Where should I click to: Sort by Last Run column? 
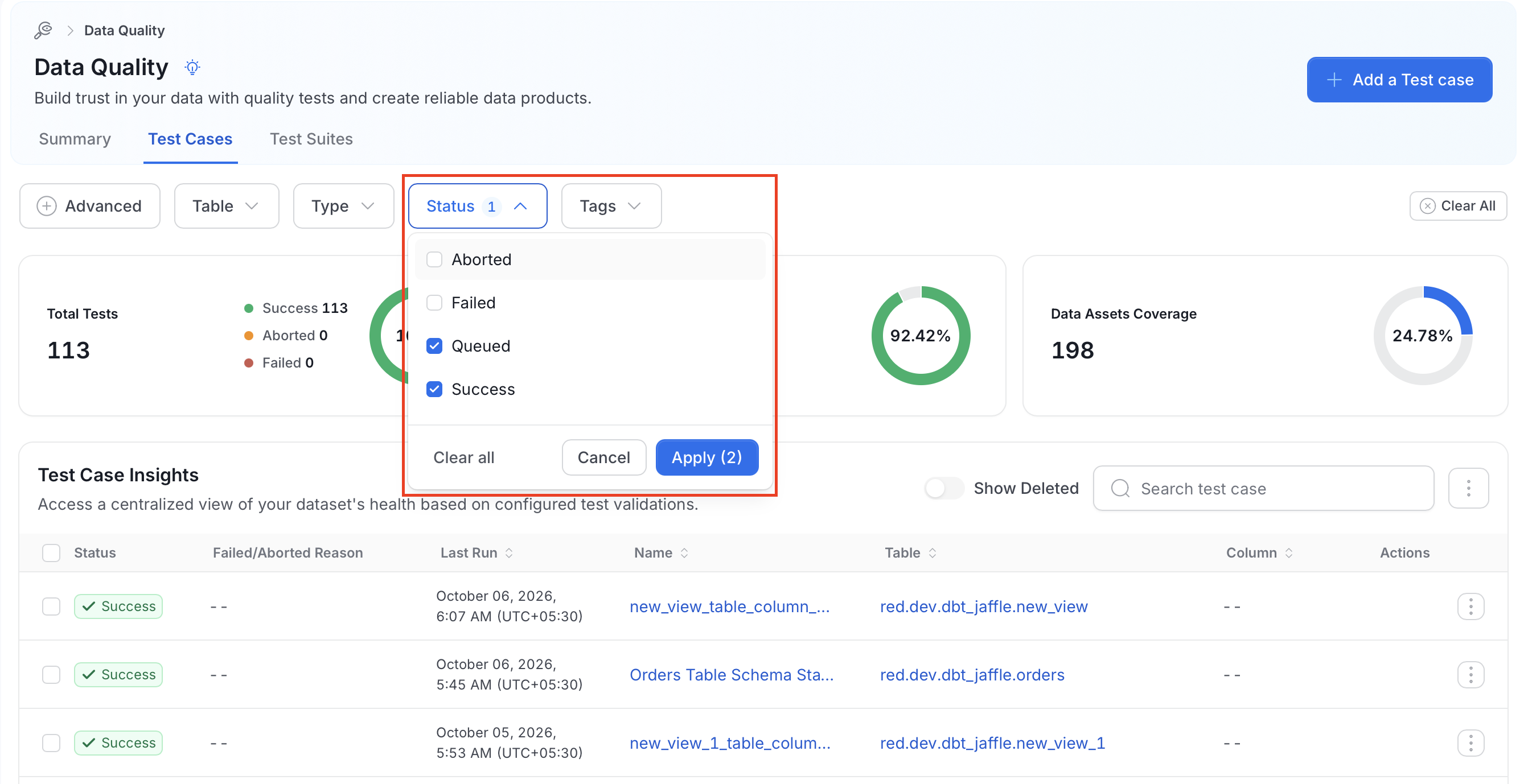click(x=509, y=553)
